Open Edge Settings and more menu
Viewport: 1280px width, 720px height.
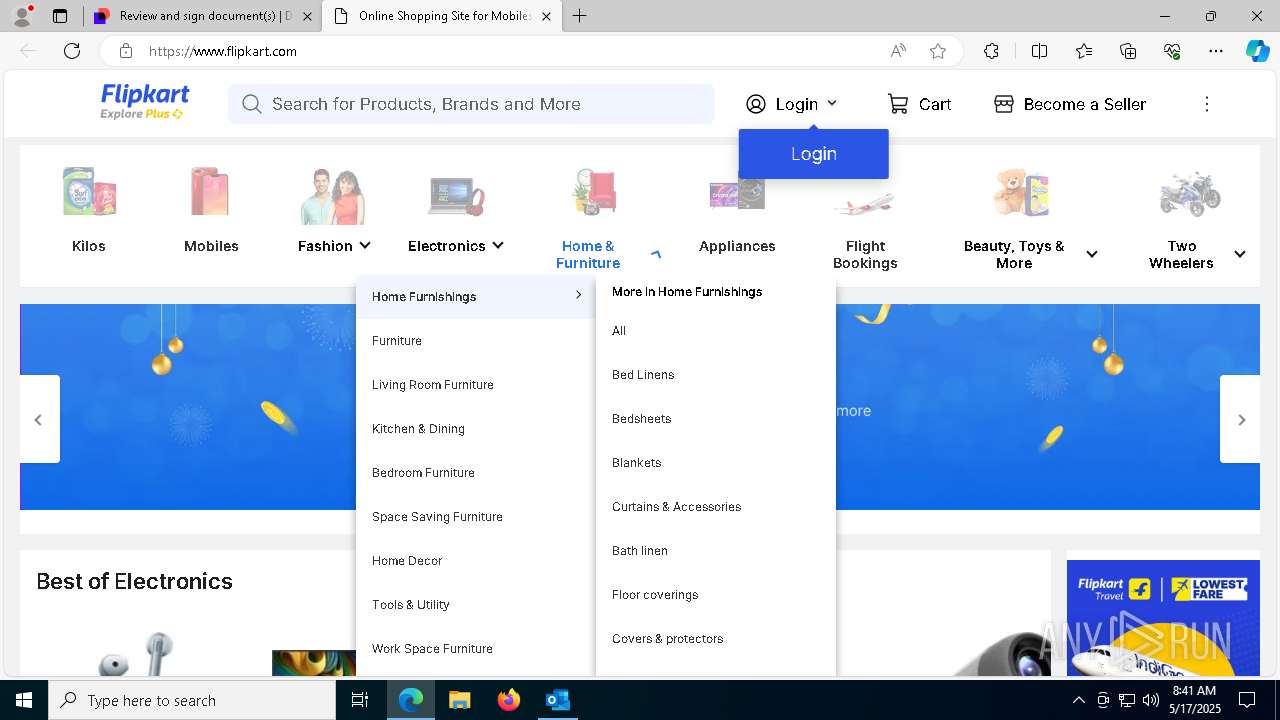(1216, 51)
